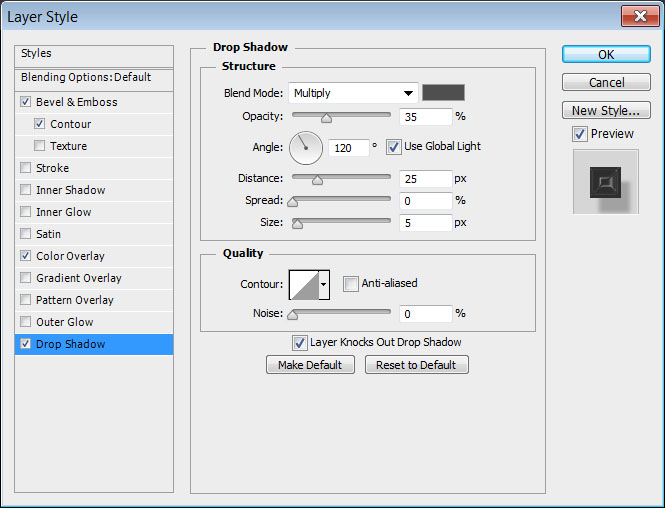Click the Opacity slider handle
The image size is (665, 508).
pyautogui.click(x=325, y=118)
